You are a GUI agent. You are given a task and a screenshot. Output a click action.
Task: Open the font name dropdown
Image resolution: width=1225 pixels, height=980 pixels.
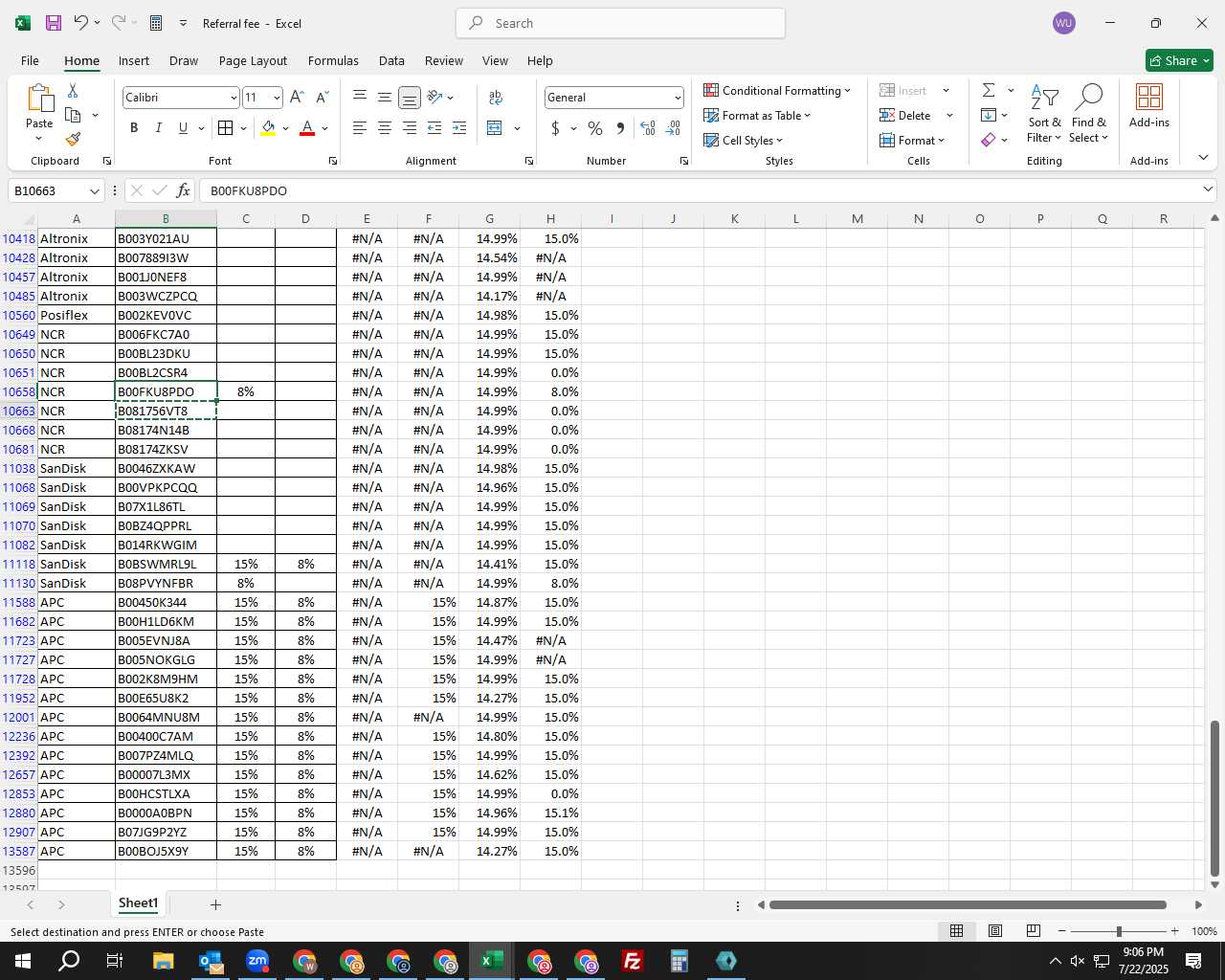234,98
